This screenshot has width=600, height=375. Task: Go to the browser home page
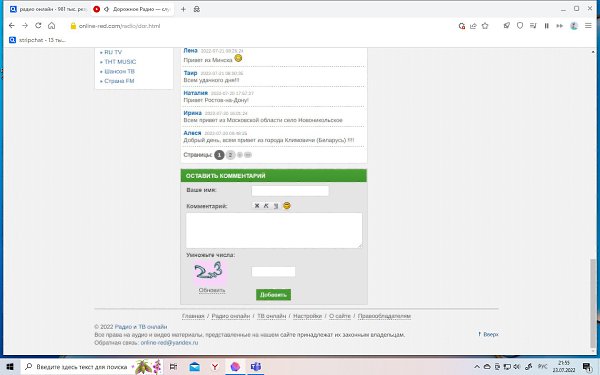click(x=52, y=26)
